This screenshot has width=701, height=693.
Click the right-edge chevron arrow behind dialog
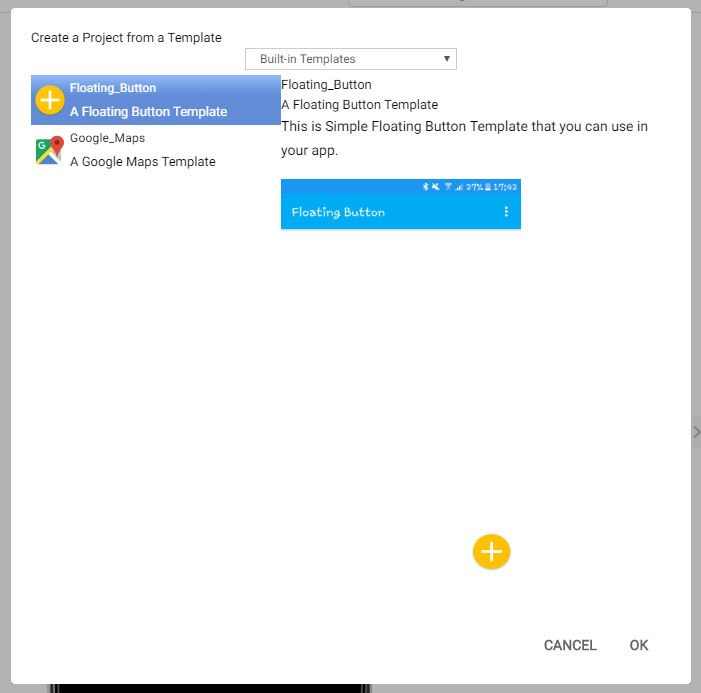tap(696, 431)
